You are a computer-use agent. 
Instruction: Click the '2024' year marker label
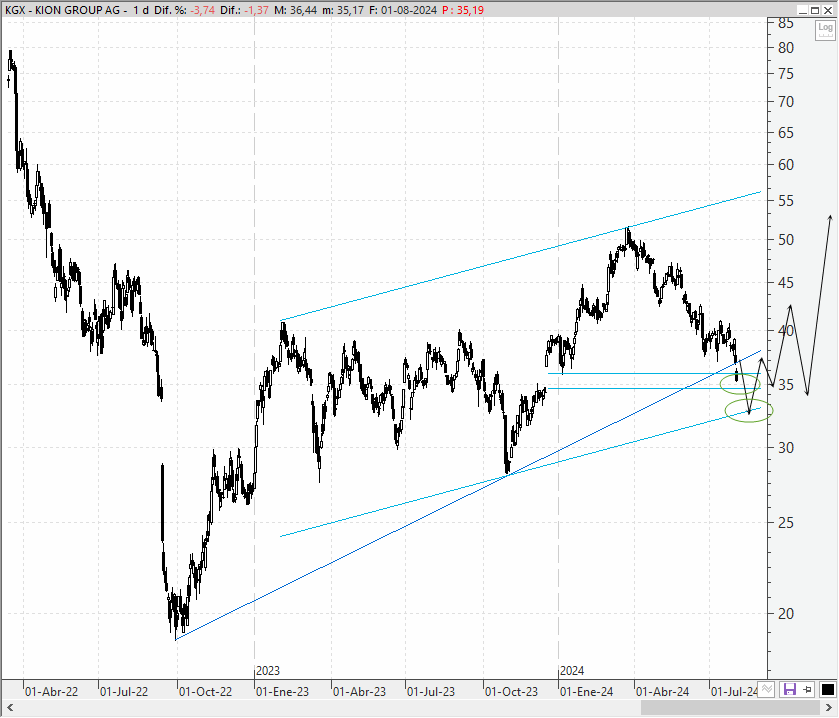tap(572, 671)
